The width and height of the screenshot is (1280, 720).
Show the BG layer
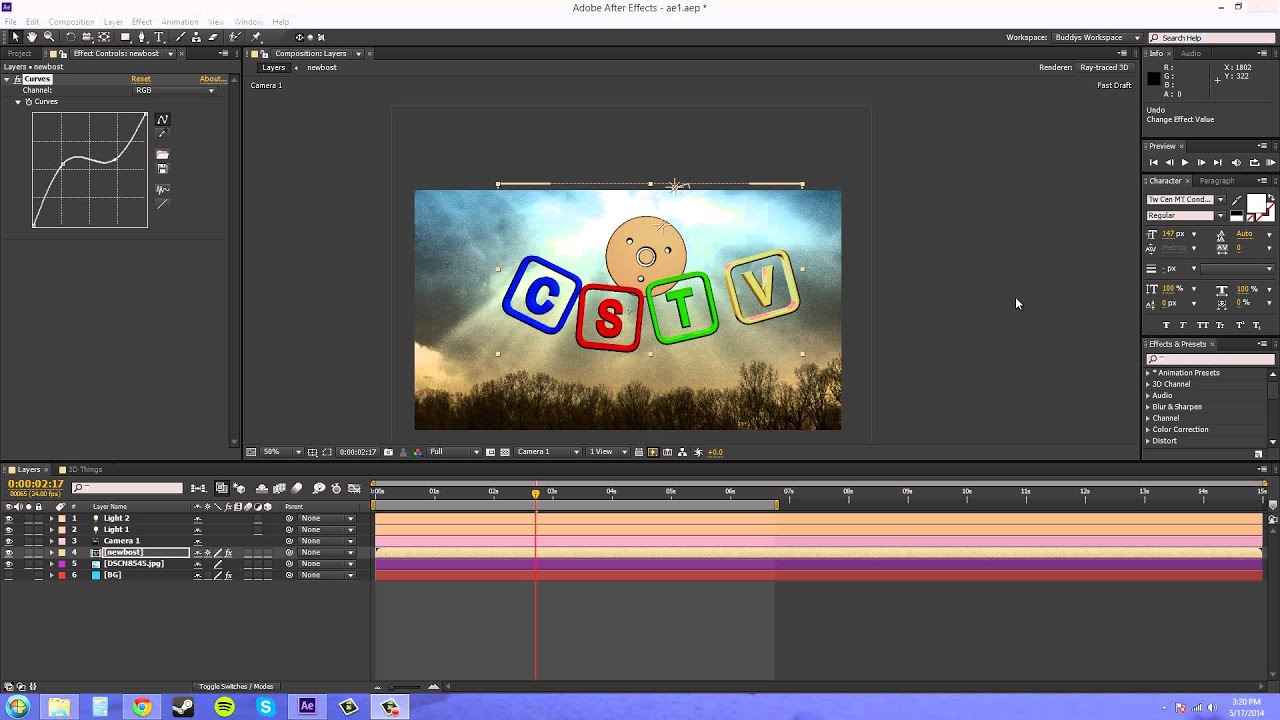[x=9, y=575]
